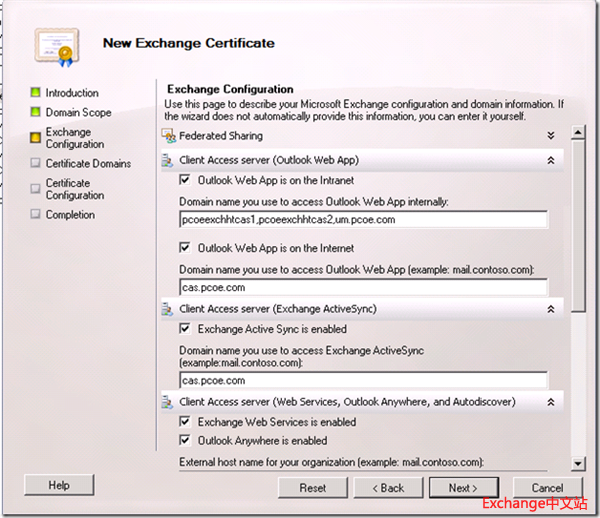Select Certificate Domains step in sidebar
The image size is (600, 518).
88,163
